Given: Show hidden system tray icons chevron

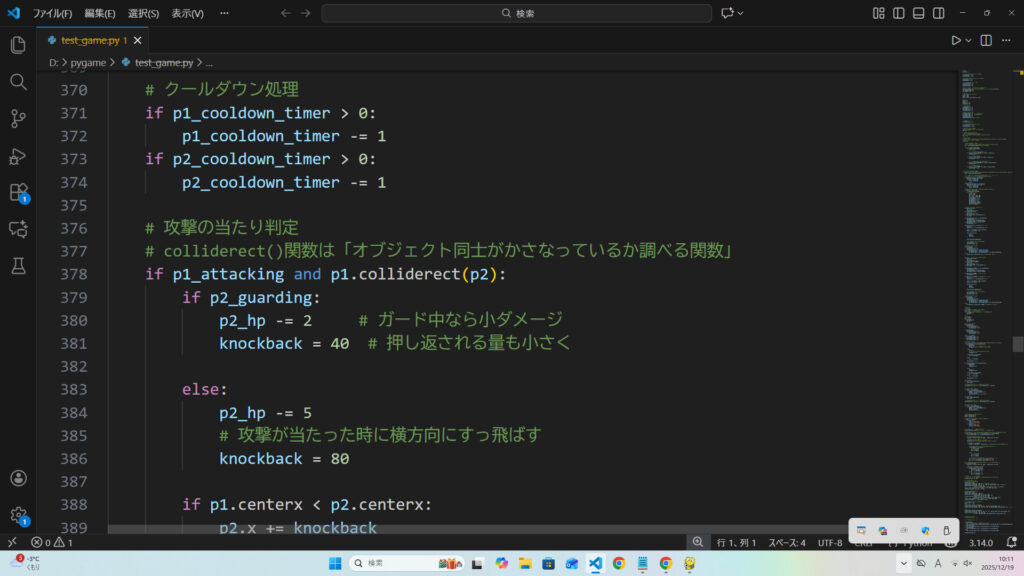Looking at the screenshot, I should 902,564.
